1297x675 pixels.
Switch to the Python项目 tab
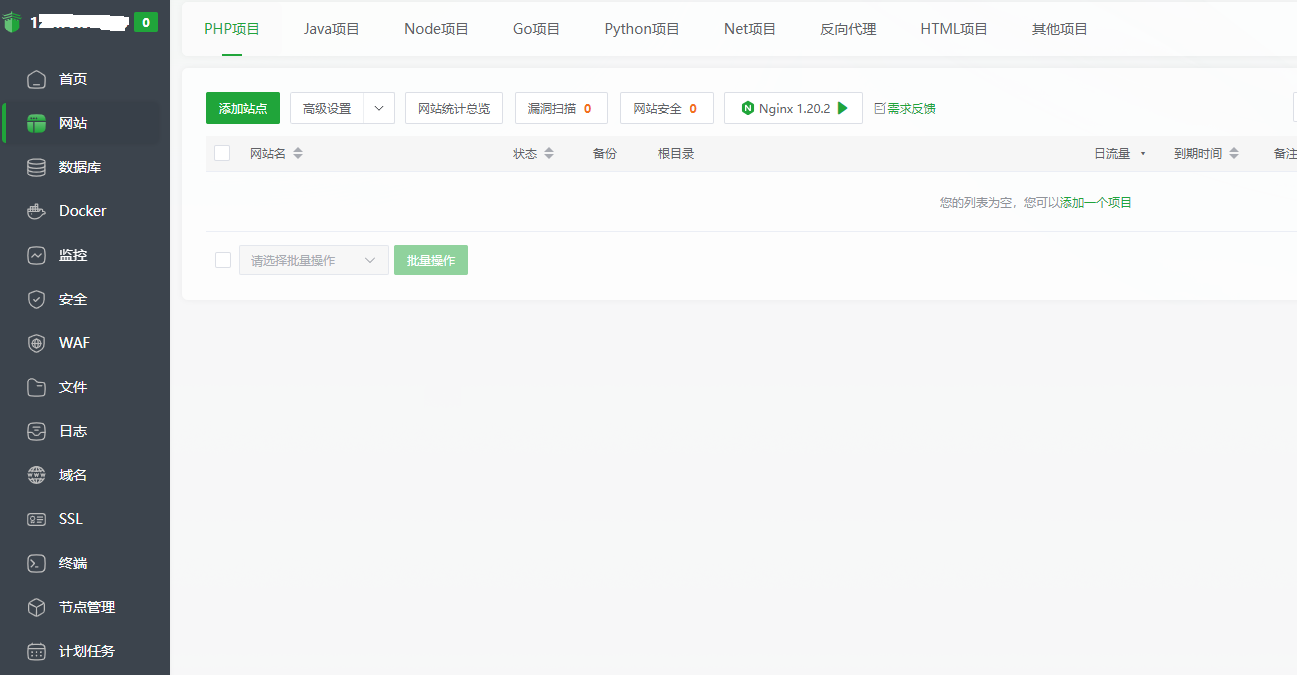pyautogui.click(x=641, y=28)
